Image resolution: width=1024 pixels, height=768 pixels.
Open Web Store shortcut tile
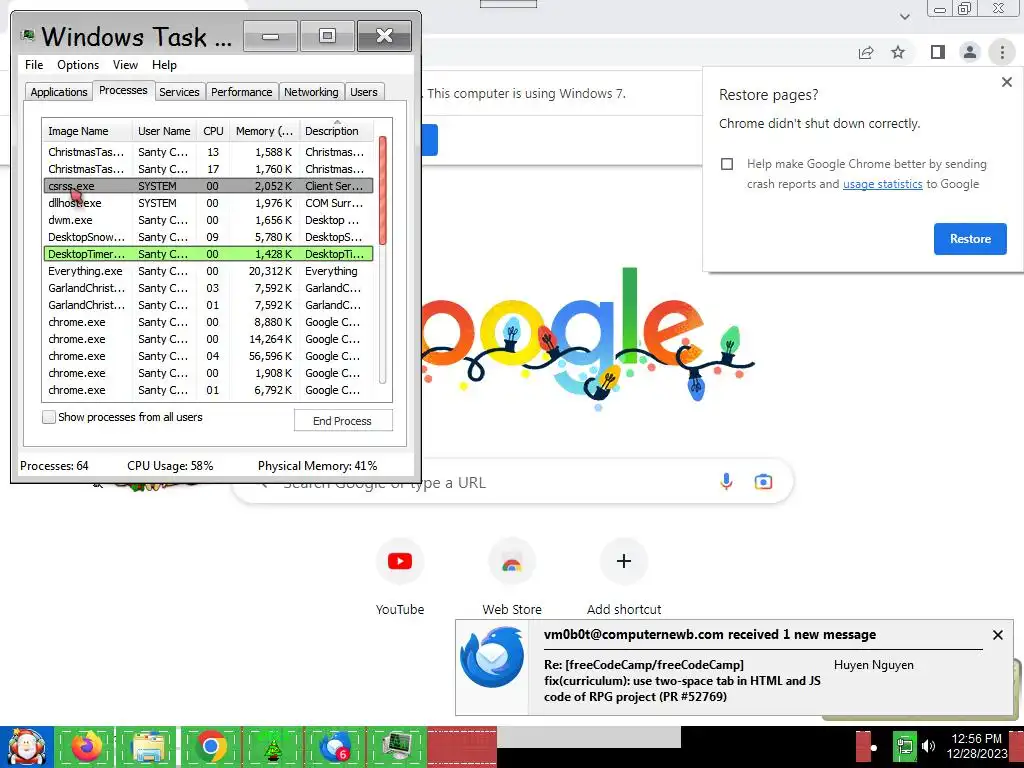[x=511, y=562]
